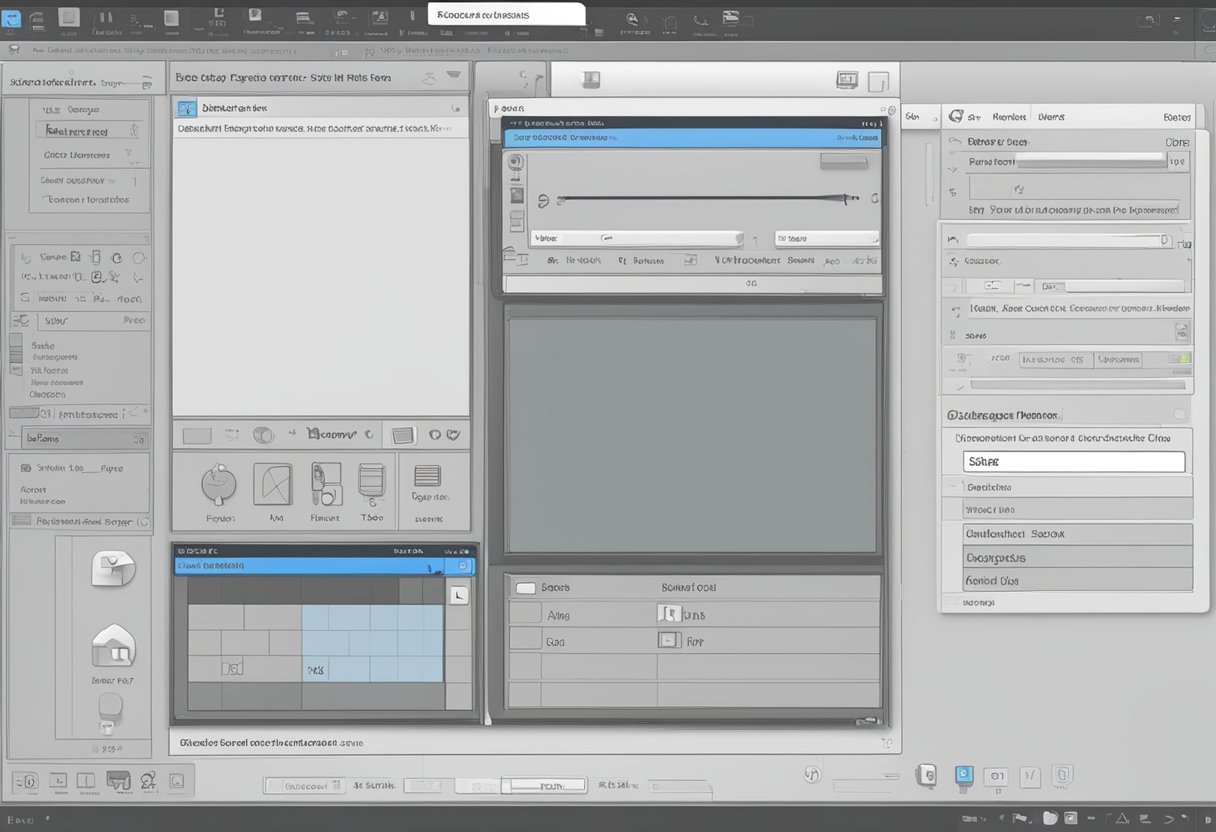Select the square curve-graph tool icon
1216x832 pixels.
click(272, 484)
